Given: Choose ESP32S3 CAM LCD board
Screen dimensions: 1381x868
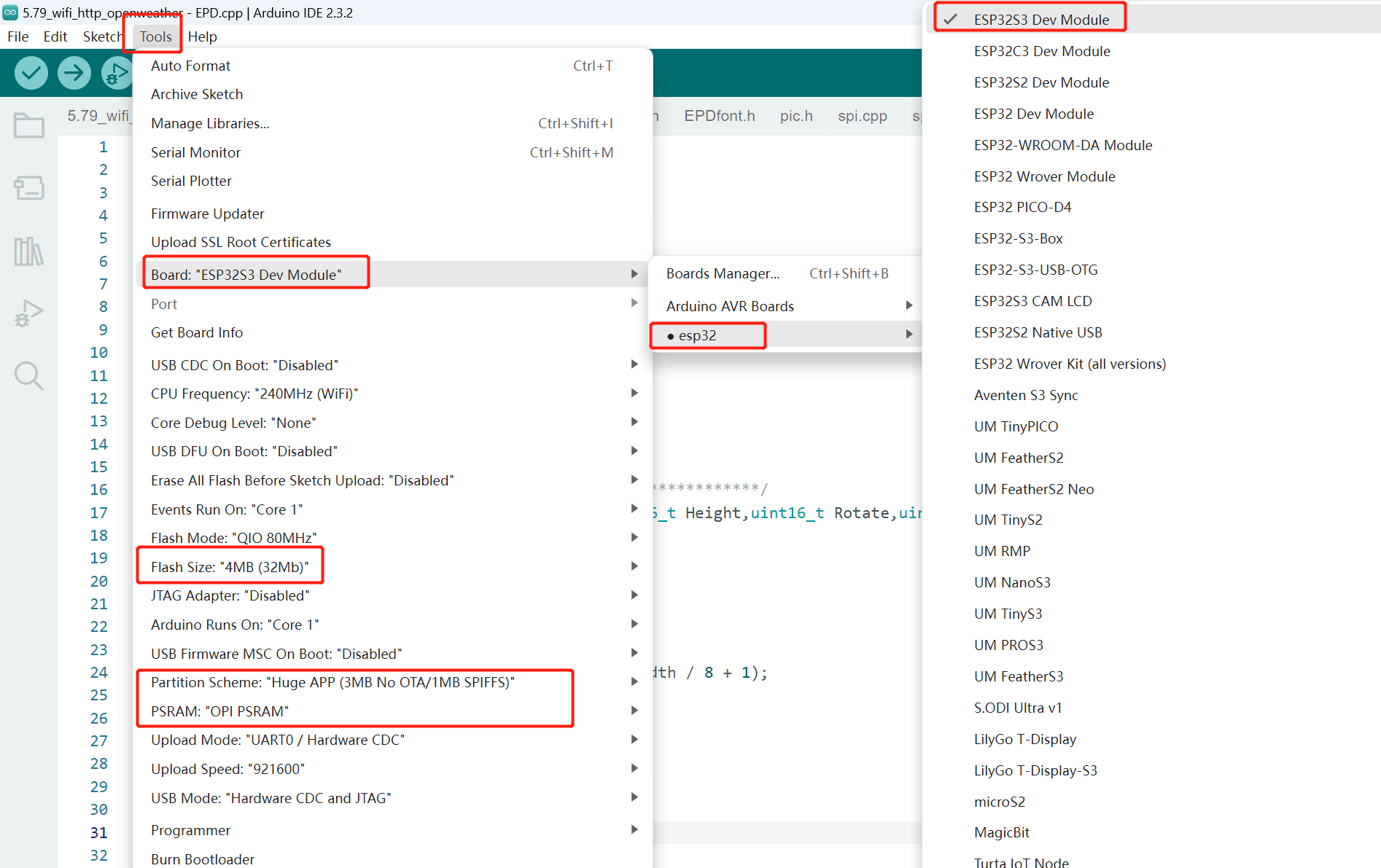Looking at the screenshot, I should (1152, 301).
